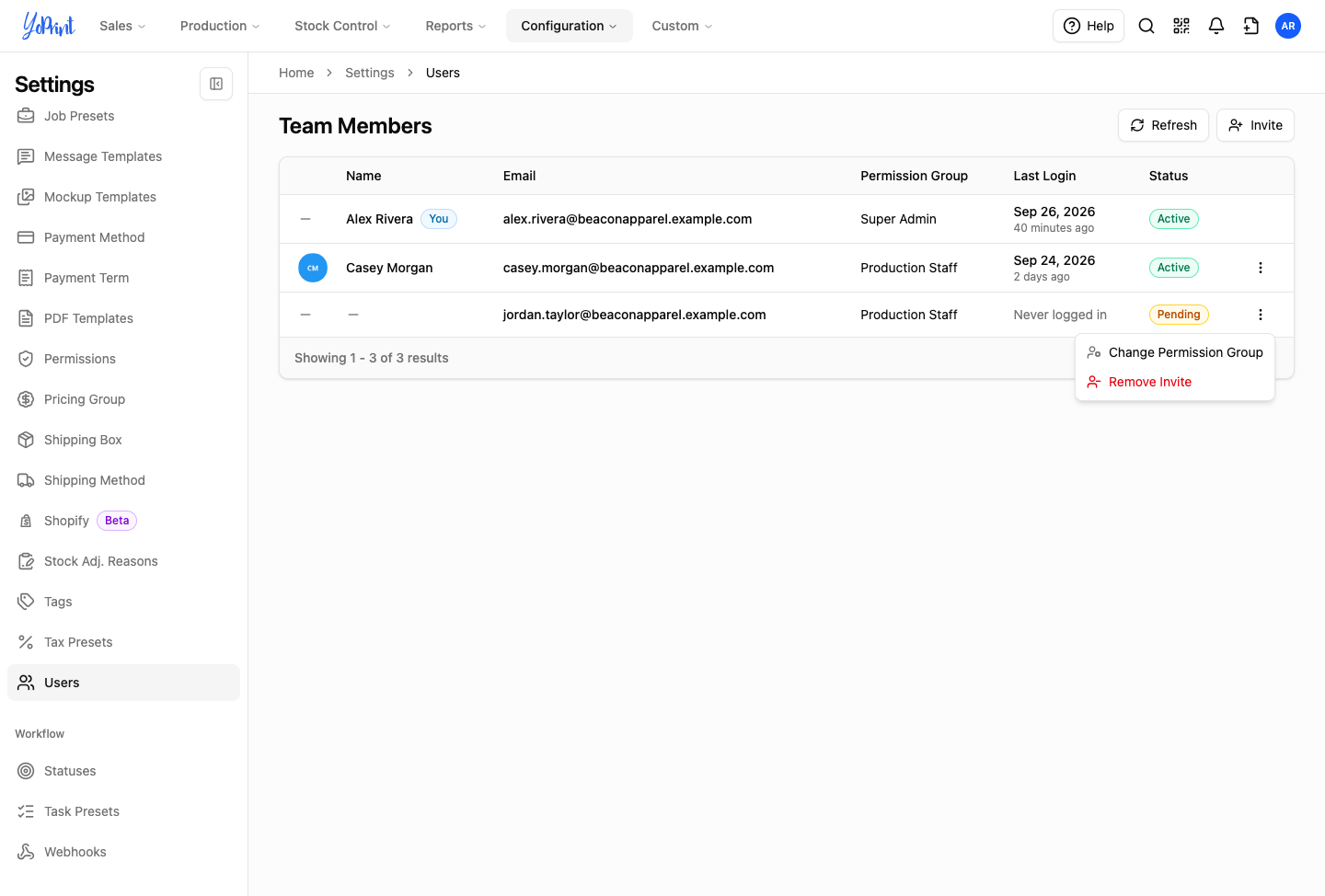Click the Invite button
Screen dimensions: 1325x896
tap(1255, 125)
